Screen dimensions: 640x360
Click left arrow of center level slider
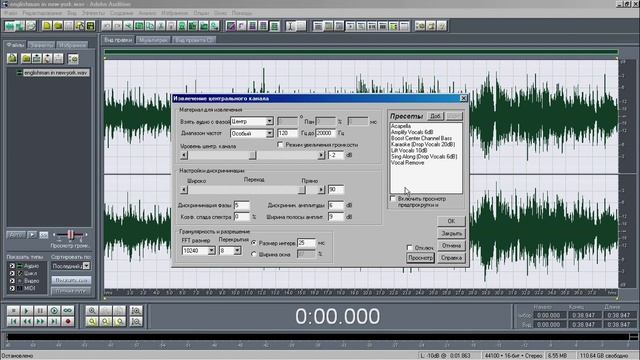tap(184, 155)
